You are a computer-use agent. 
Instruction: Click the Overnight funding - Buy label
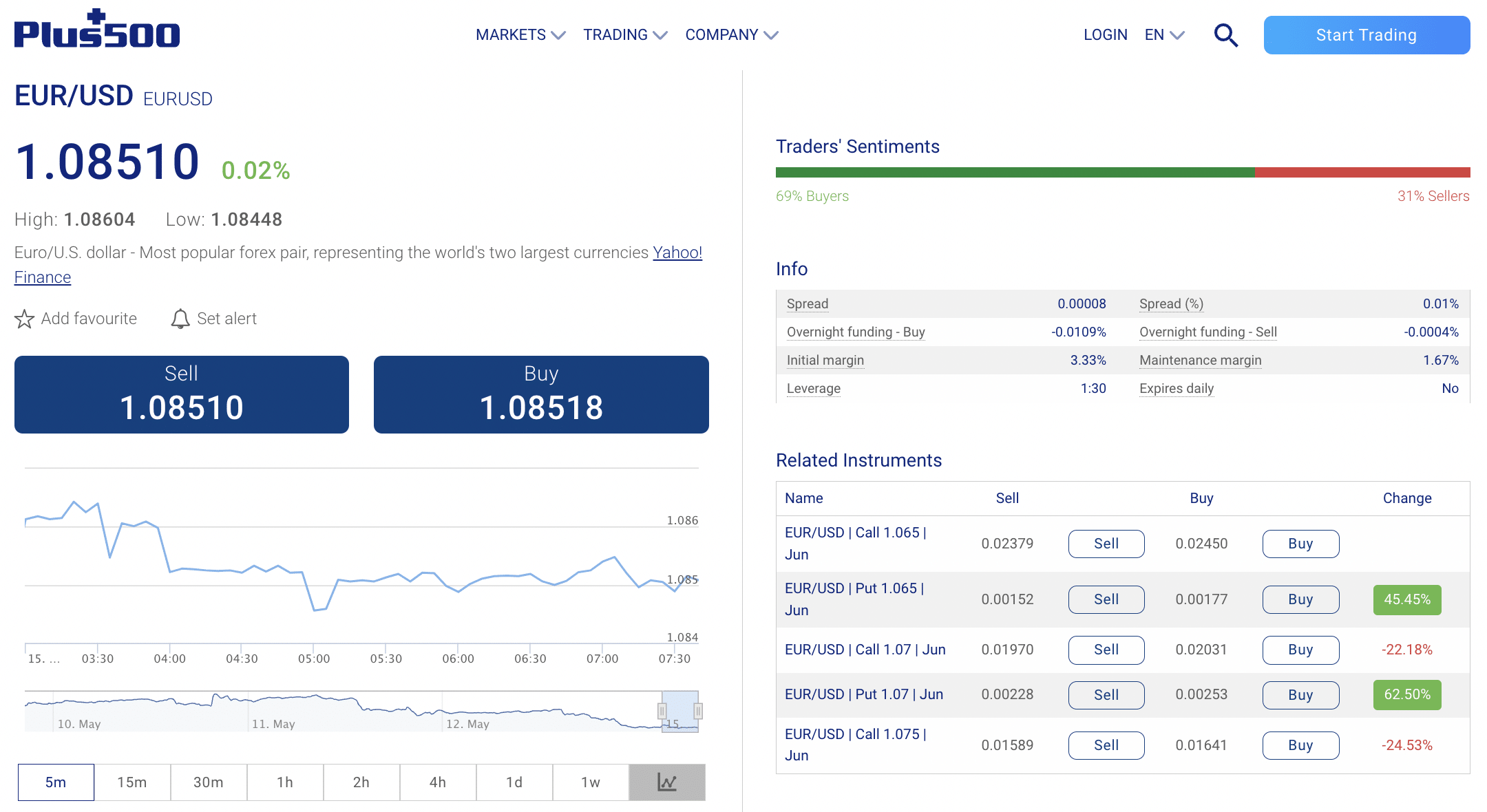856,332
